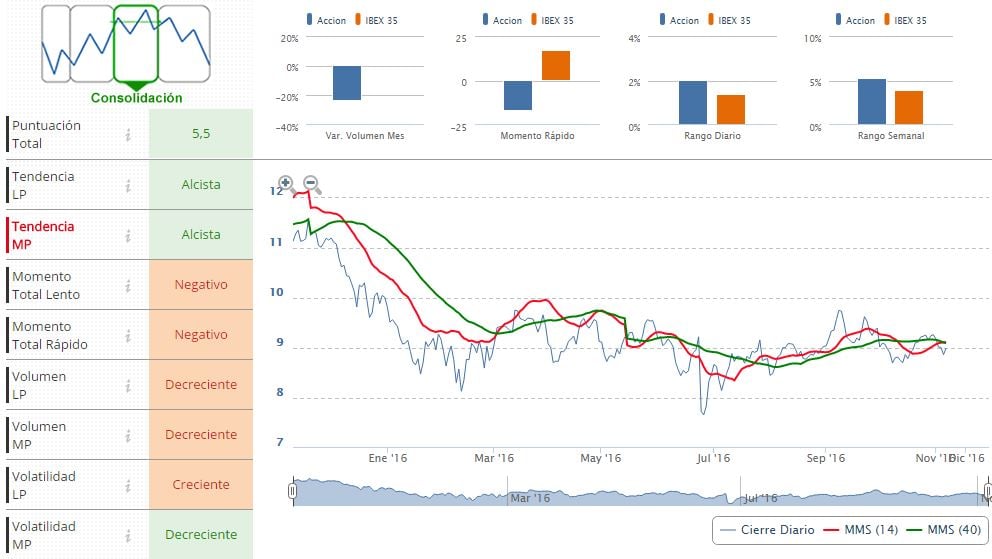Screen dimensions: 992x559
Task: Click the Negativo value for Momento Total Rápido
Action: tap(200, 335)
